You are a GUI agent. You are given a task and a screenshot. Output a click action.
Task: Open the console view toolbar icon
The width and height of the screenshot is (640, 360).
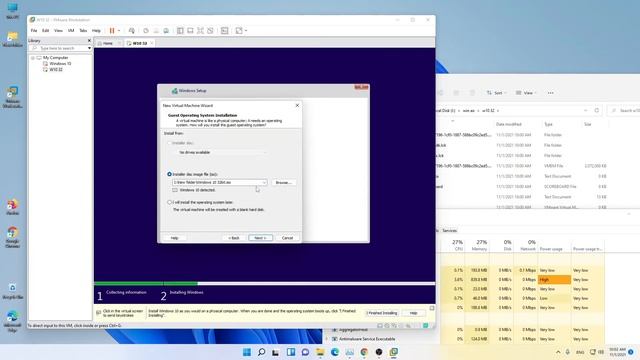(x=224, y=31)
